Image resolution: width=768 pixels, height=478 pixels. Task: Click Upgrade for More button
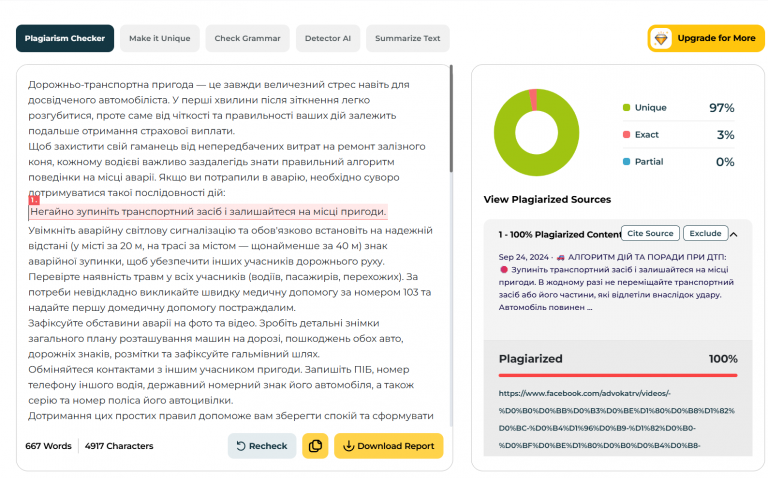[706, 38]
